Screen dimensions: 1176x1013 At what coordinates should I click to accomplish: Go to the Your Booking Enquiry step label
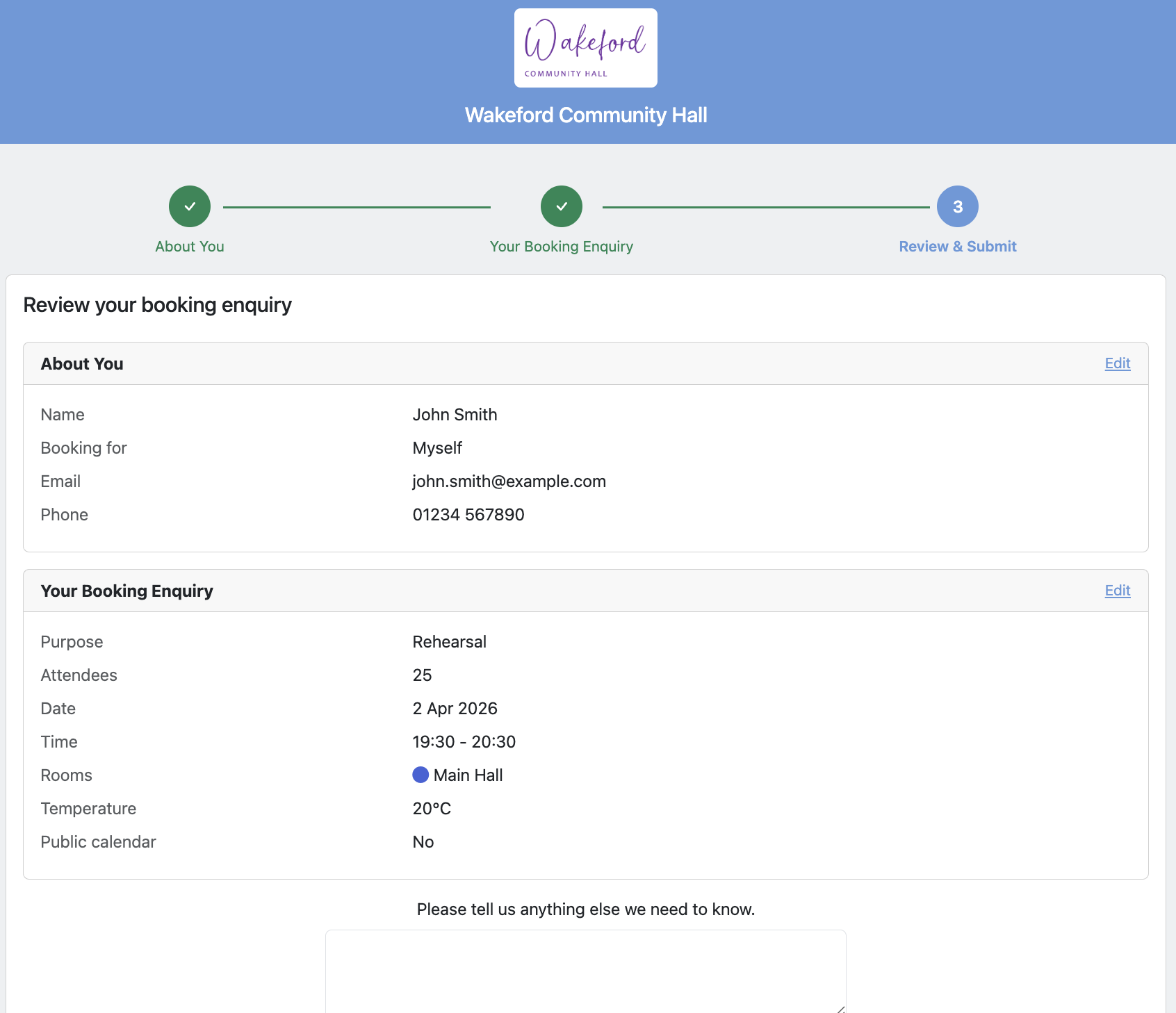pyautogui.click(x=562, y=247)
